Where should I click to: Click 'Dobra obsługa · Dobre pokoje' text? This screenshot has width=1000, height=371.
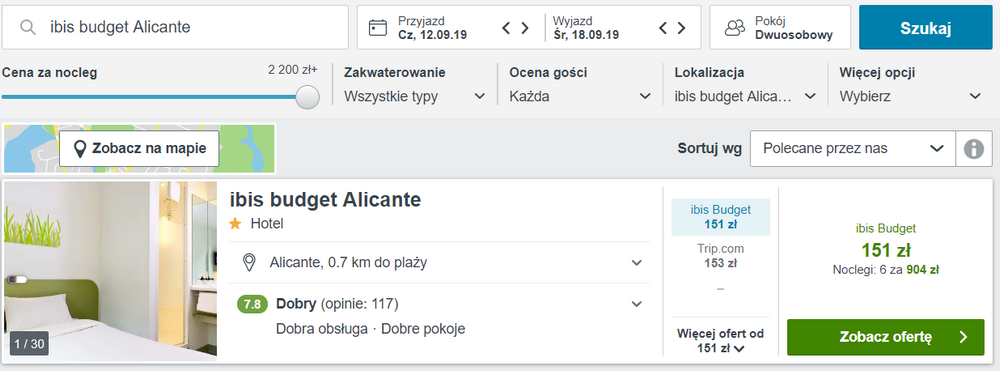click(x=371, y=329)
